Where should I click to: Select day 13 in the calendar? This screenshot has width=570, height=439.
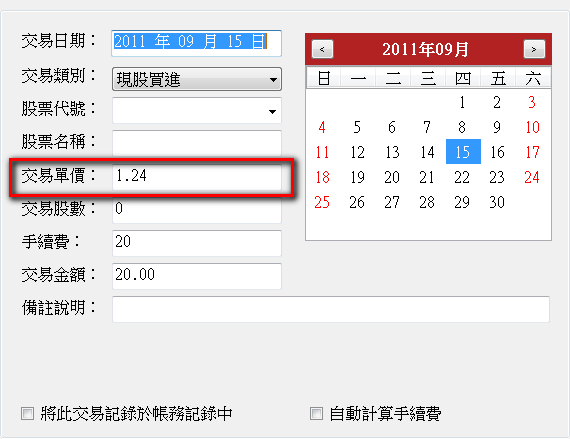(x=392, y=152)
